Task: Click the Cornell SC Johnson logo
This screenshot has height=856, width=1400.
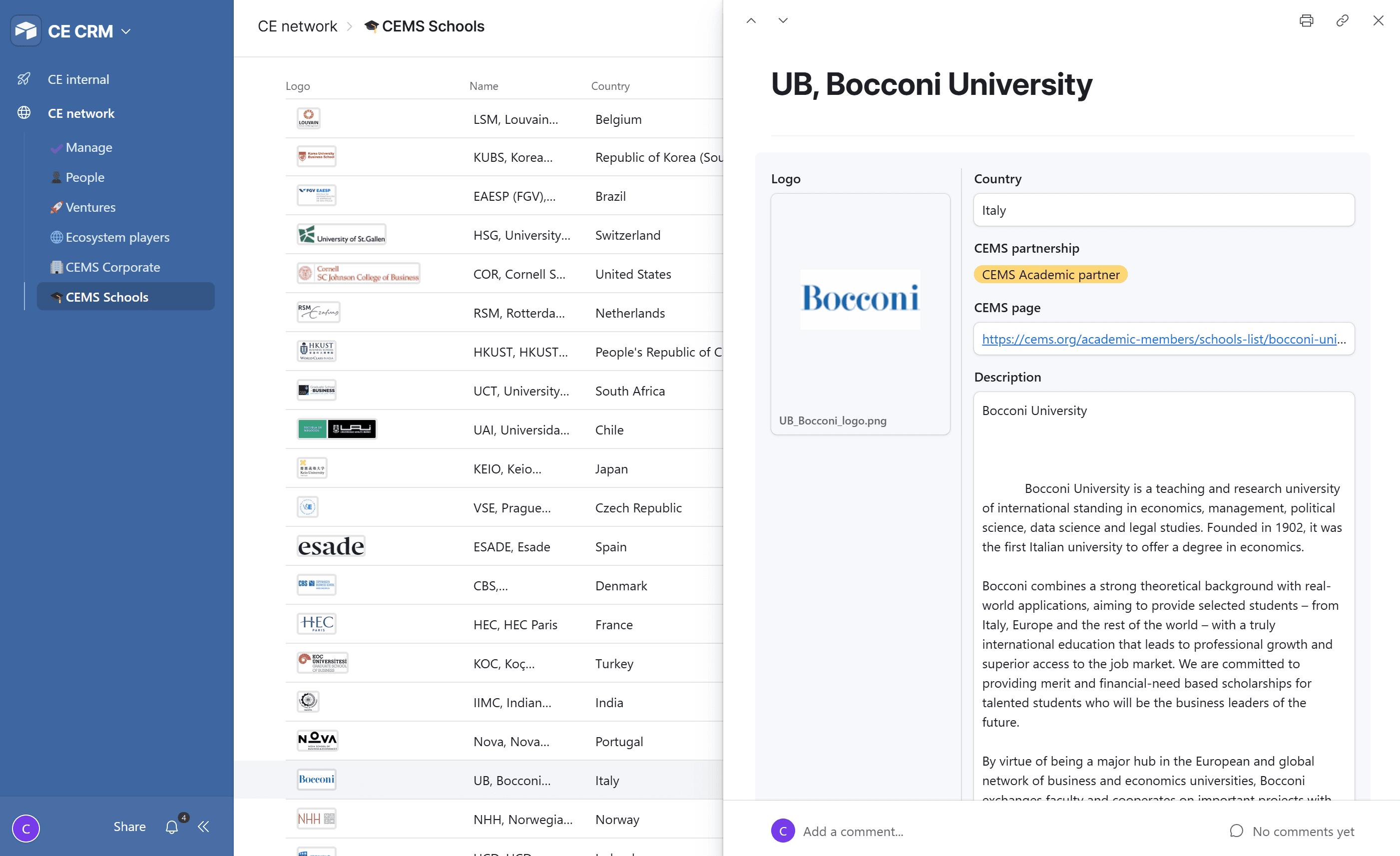Action: tap(359, 273)
